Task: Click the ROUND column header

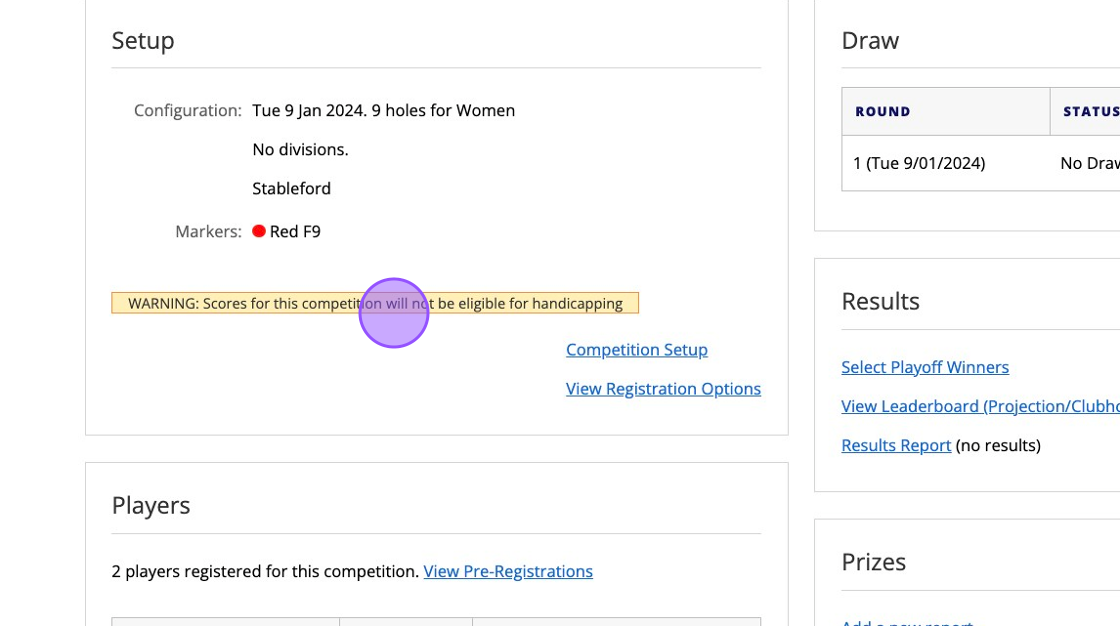Action: tap(883, 111)
